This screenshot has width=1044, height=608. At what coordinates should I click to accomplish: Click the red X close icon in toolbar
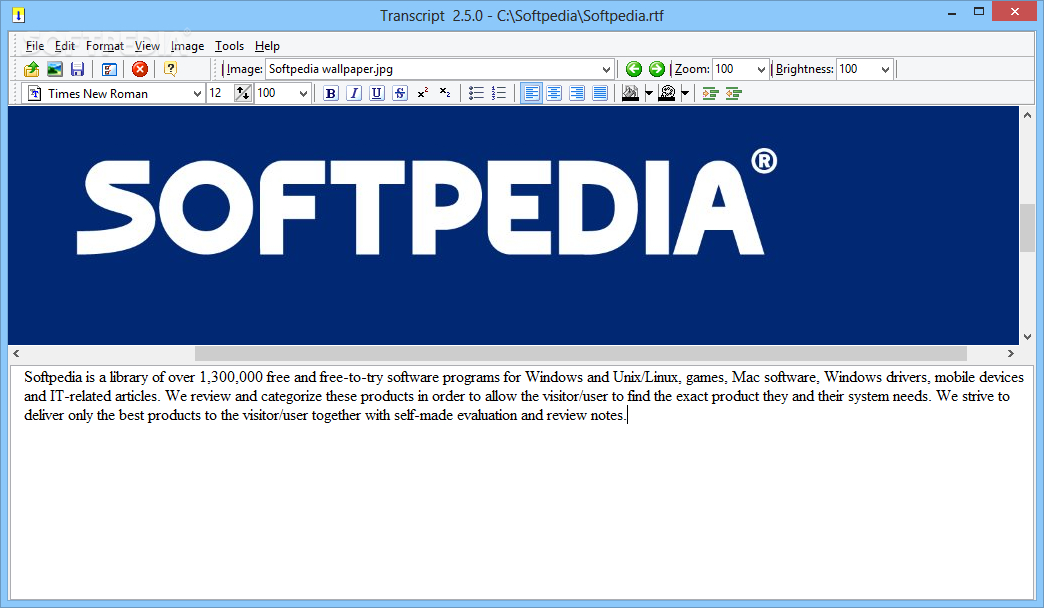140,69
